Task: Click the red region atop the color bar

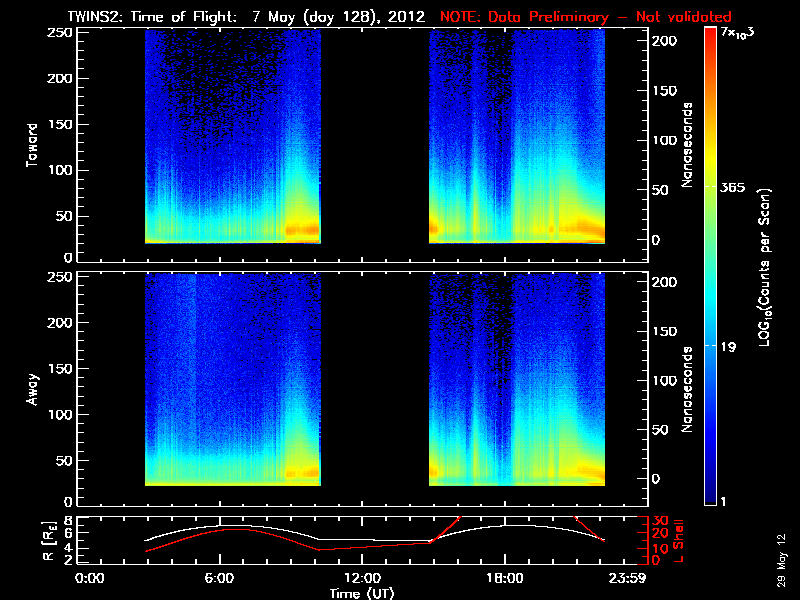Action: tap(711, 40)
